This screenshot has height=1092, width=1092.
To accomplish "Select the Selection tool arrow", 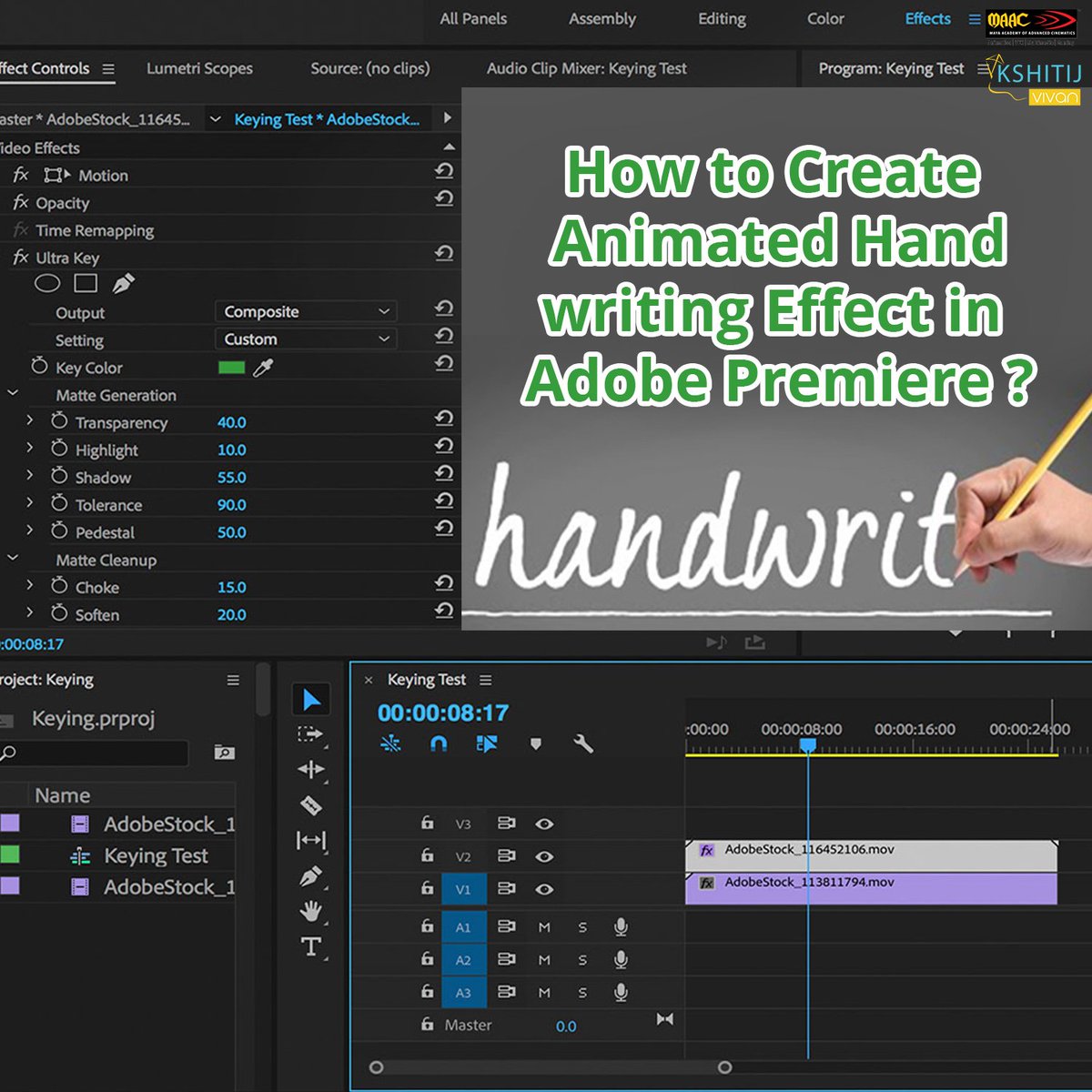I will pos(311,700).
